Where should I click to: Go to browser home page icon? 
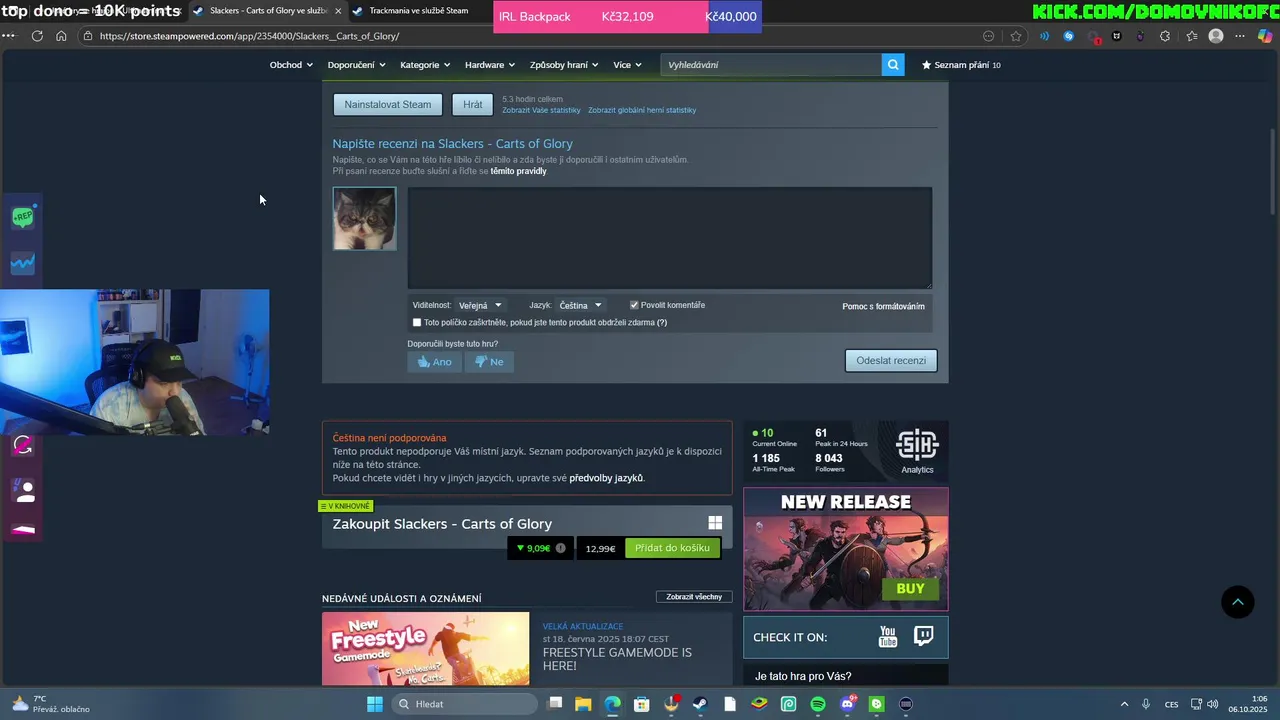(x=61, y=36)
